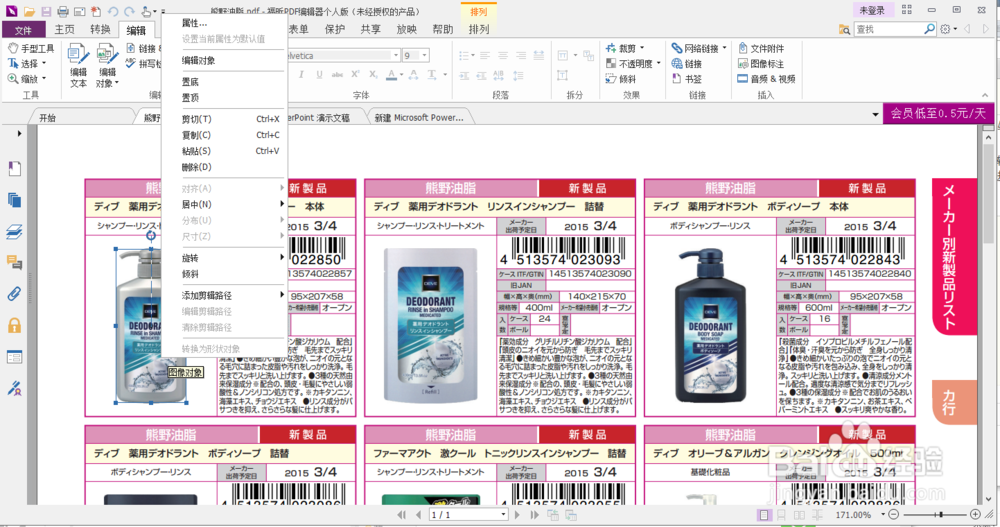This screenshot has width=1000, height=527.
Task: Open the bookmarks panel in left sidebar
Action: point(14,168)
